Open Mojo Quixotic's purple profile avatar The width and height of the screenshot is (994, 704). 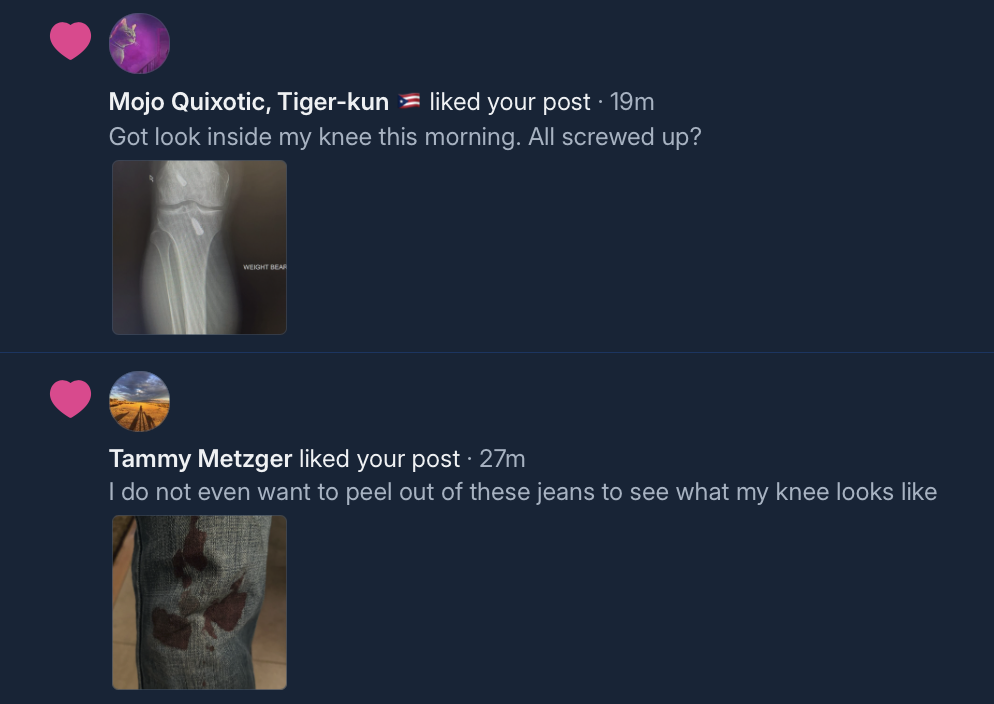tap(139, 43)
